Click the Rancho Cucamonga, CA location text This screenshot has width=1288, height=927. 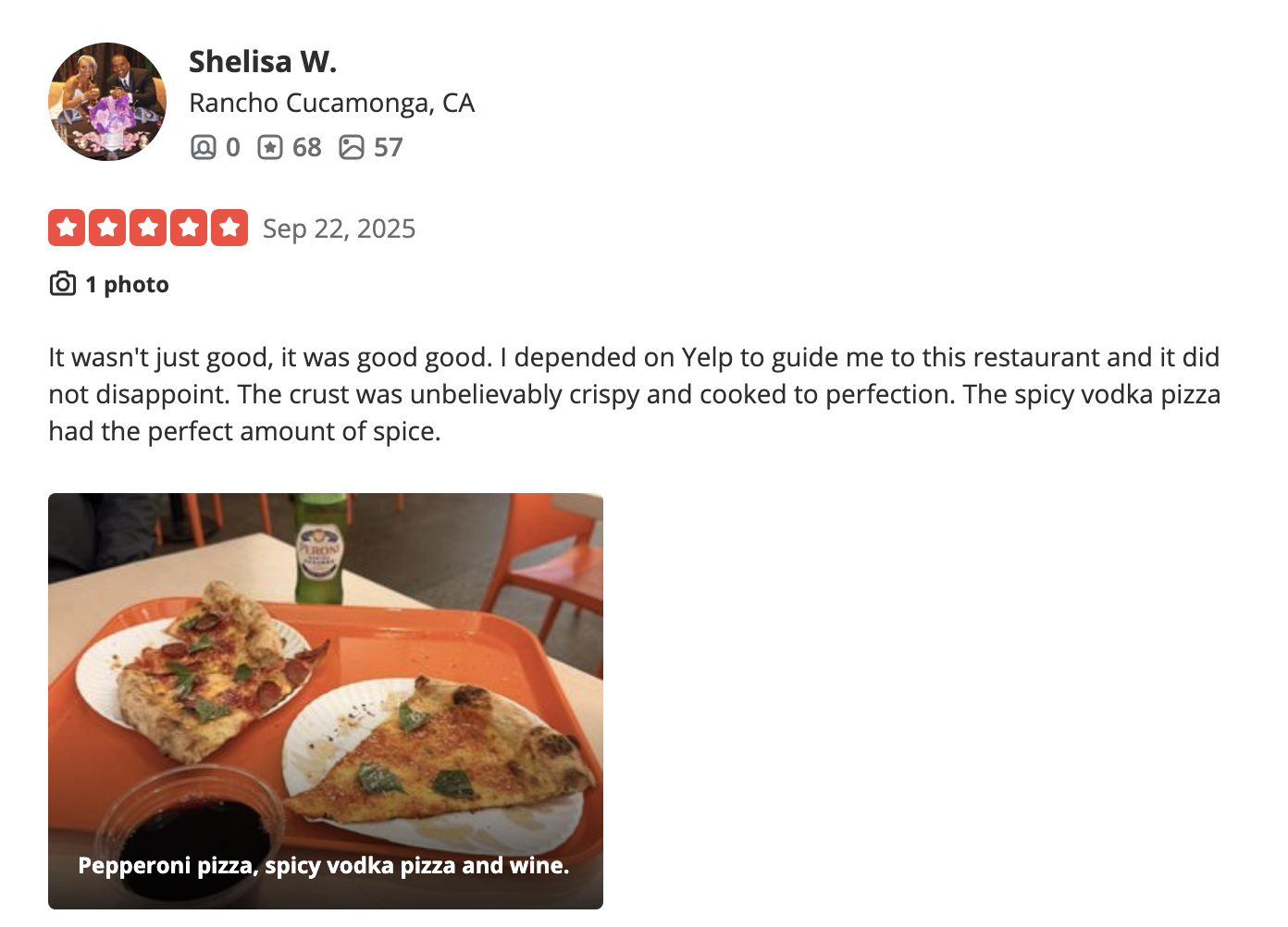pyautogui.click(x=331, y=103)
